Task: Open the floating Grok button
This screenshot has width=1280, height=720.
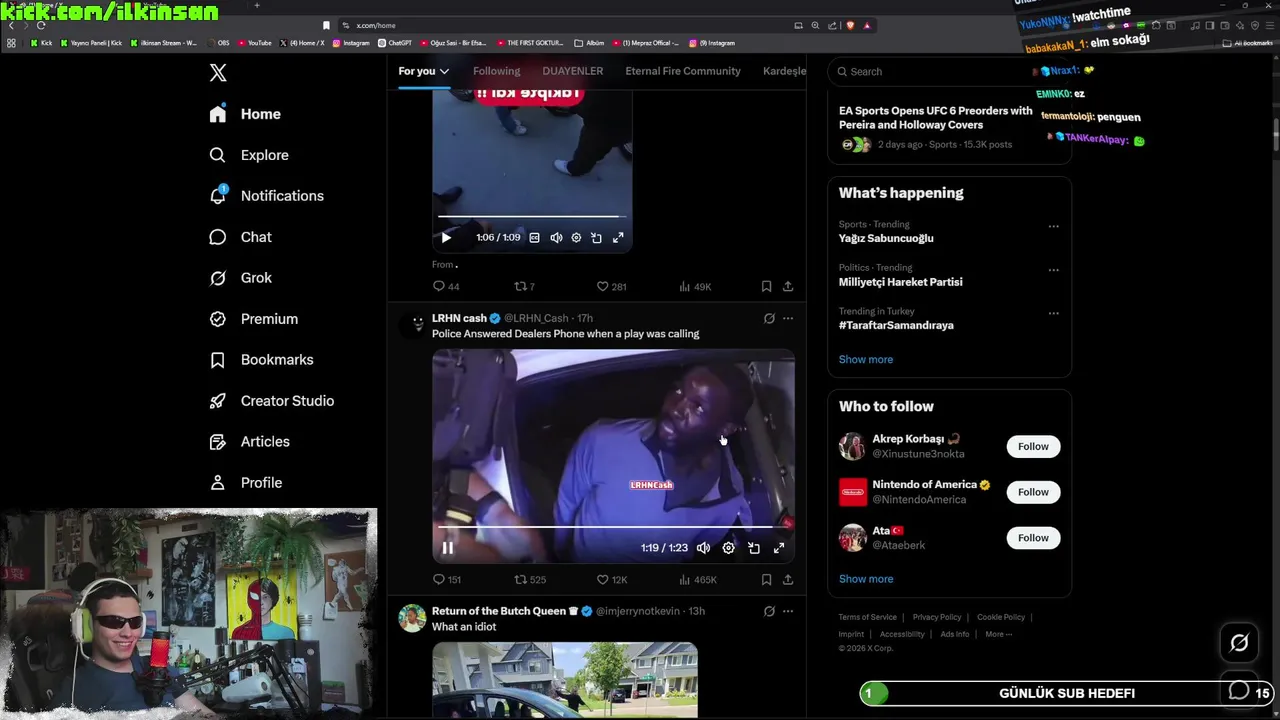Action: pos(1239,643)
